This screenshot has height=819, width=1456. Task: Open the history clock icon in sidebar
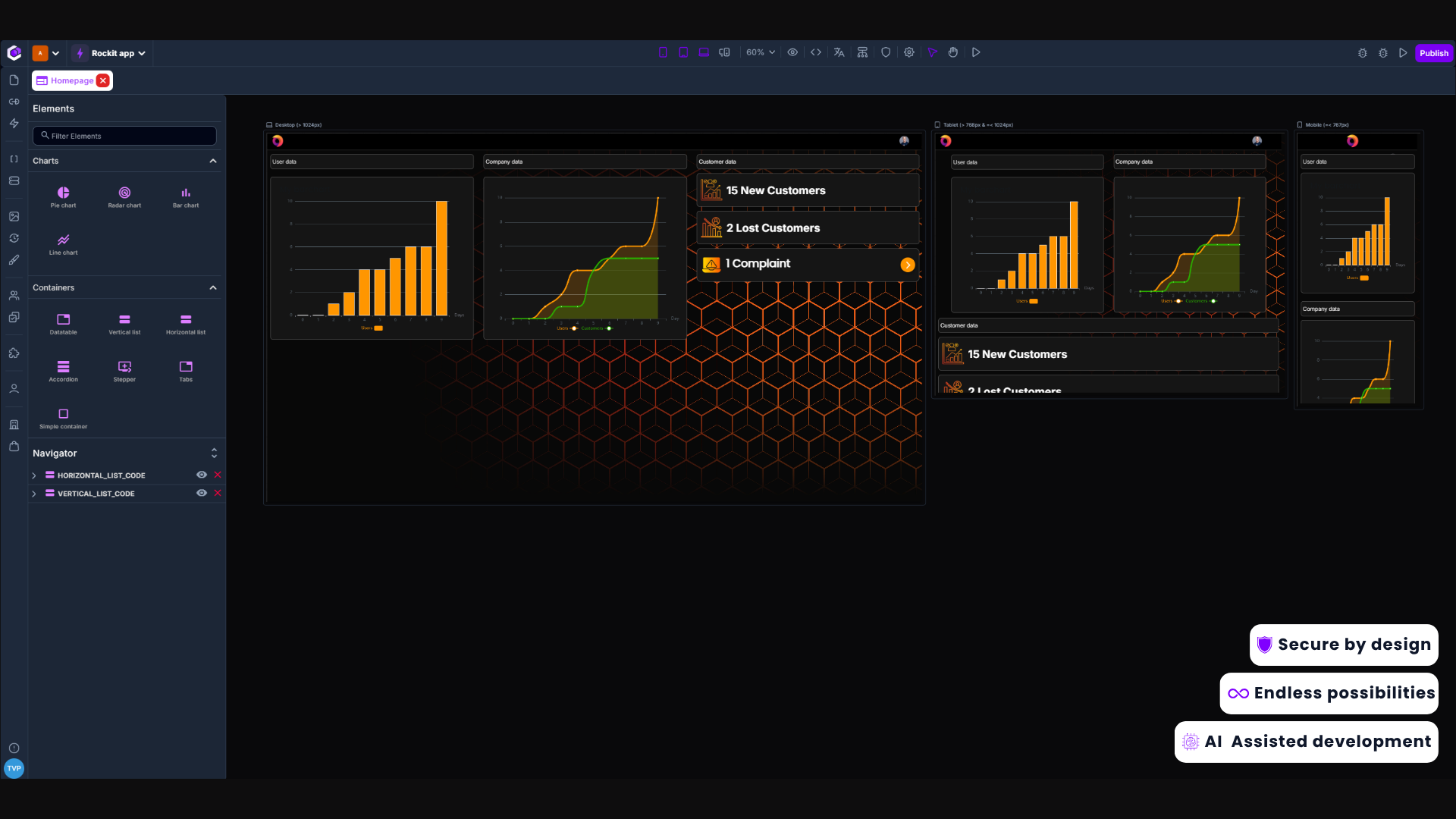14,238
